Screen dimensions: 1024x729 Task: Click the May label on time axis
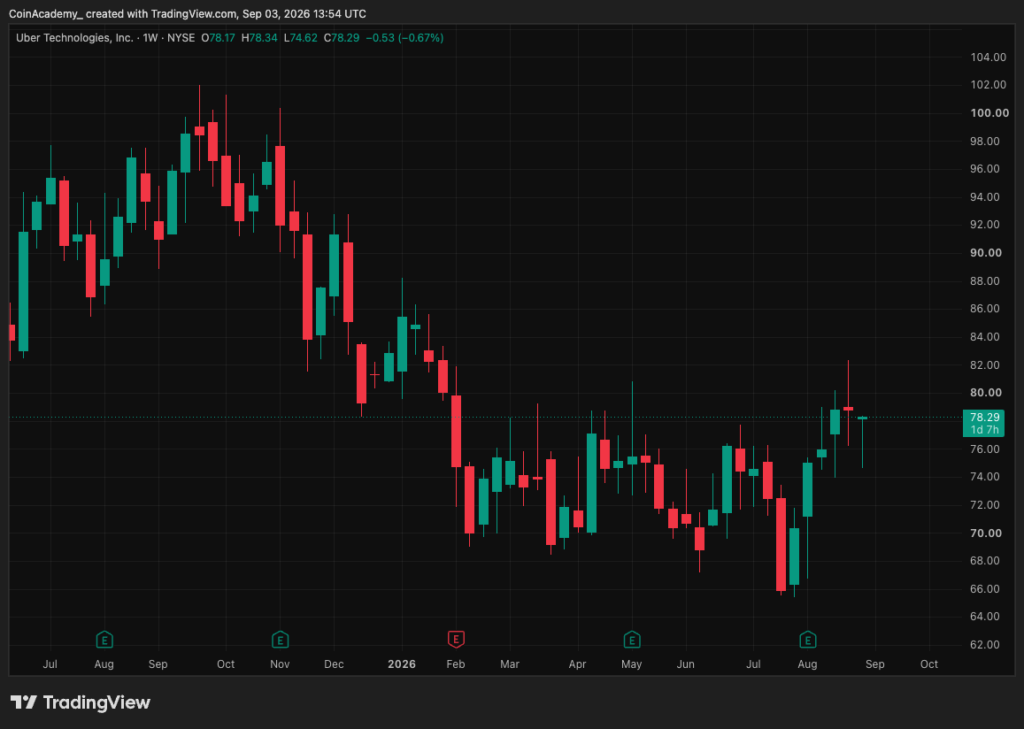click(x=632, y=664)
